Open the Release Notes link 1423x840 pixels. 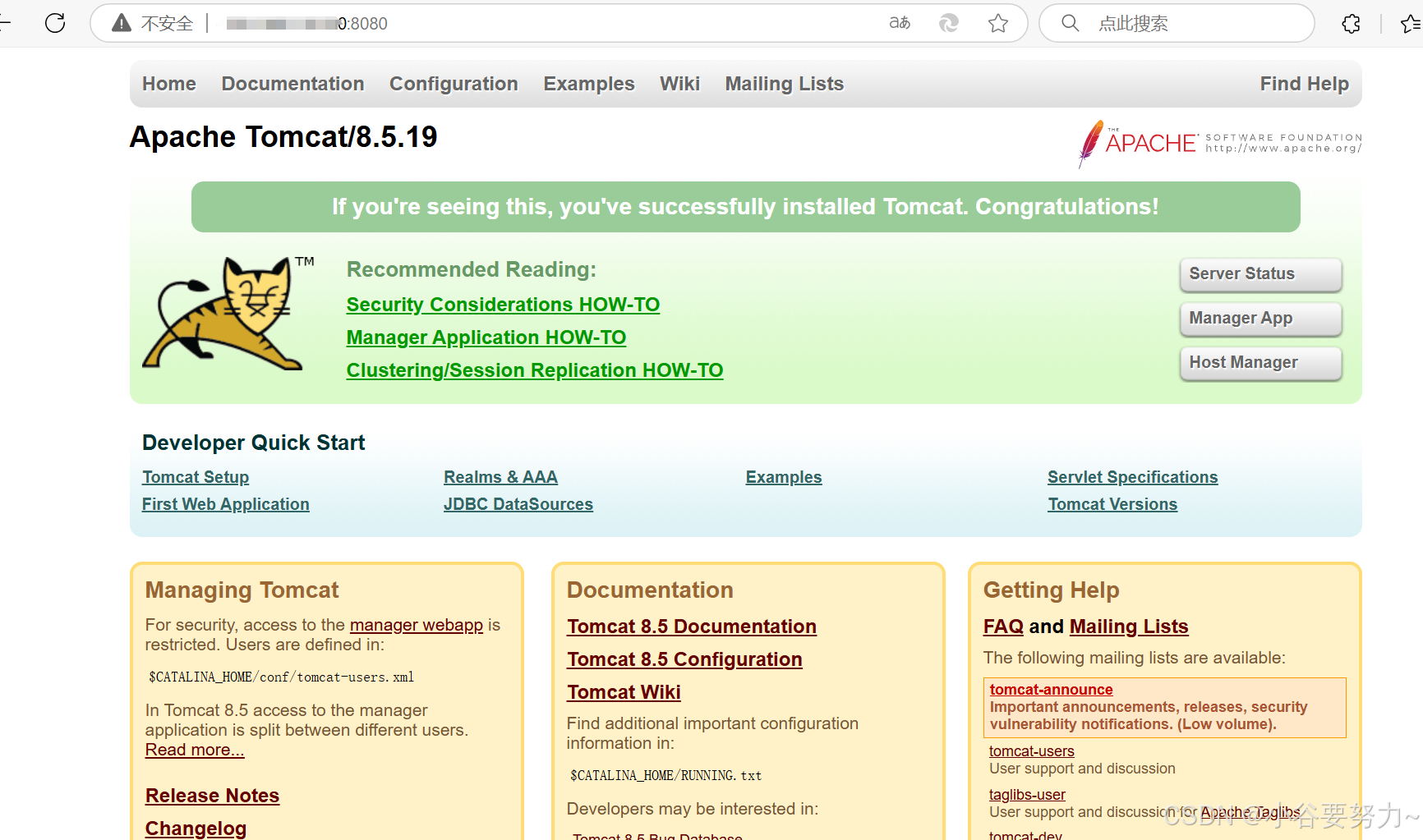(x=212, y=796)
